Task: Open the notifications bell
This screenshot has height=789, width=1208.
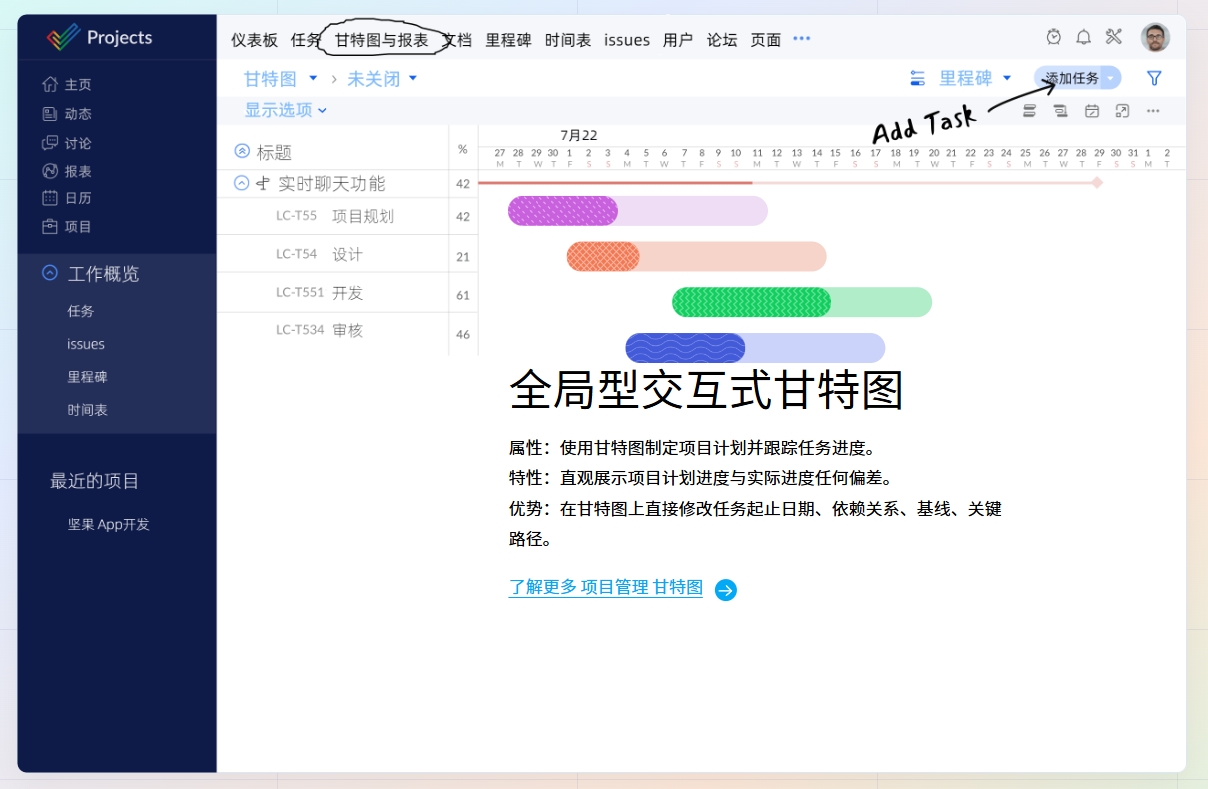Action: click(1083, 38)
